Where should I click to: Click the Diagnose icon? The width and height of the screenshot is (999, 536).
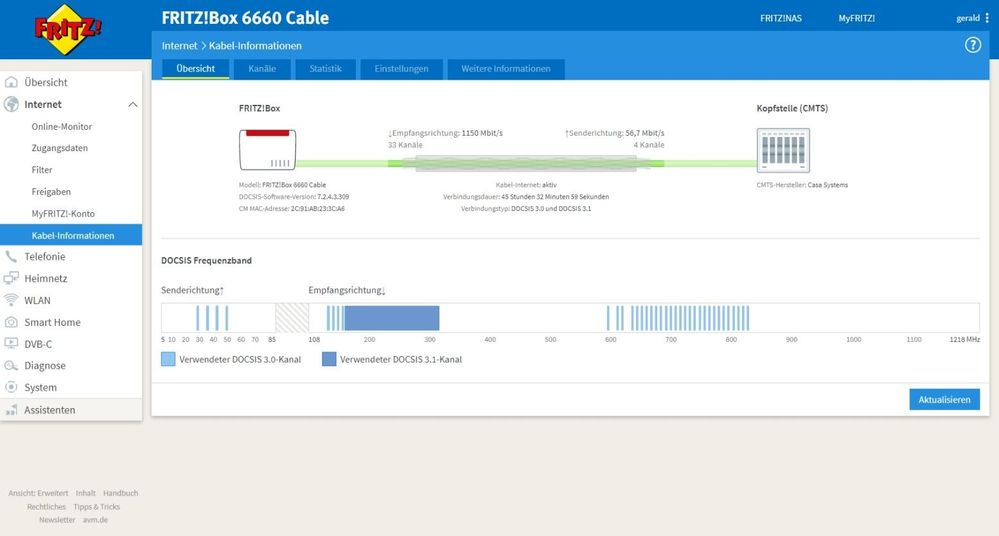pos(11,365)
